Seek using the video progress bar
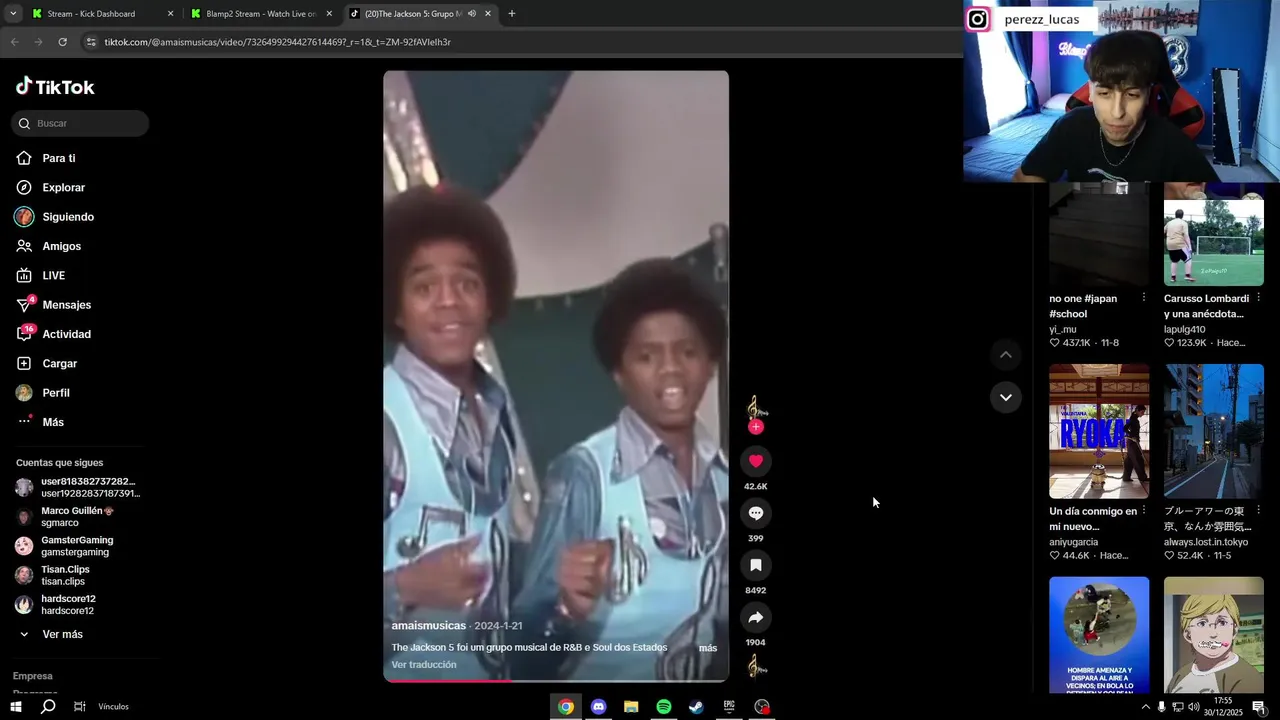 (556, 680)
